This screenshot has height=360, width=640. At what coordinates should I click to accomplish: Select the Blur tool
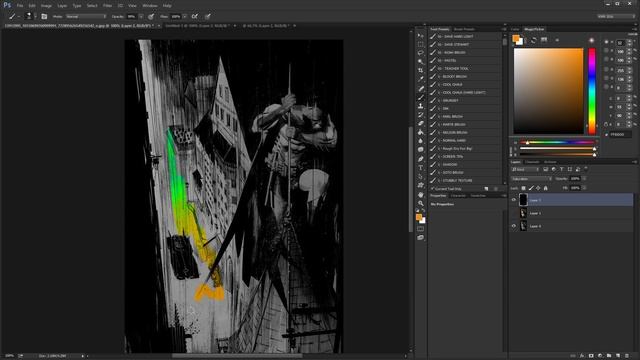(420, 141)
